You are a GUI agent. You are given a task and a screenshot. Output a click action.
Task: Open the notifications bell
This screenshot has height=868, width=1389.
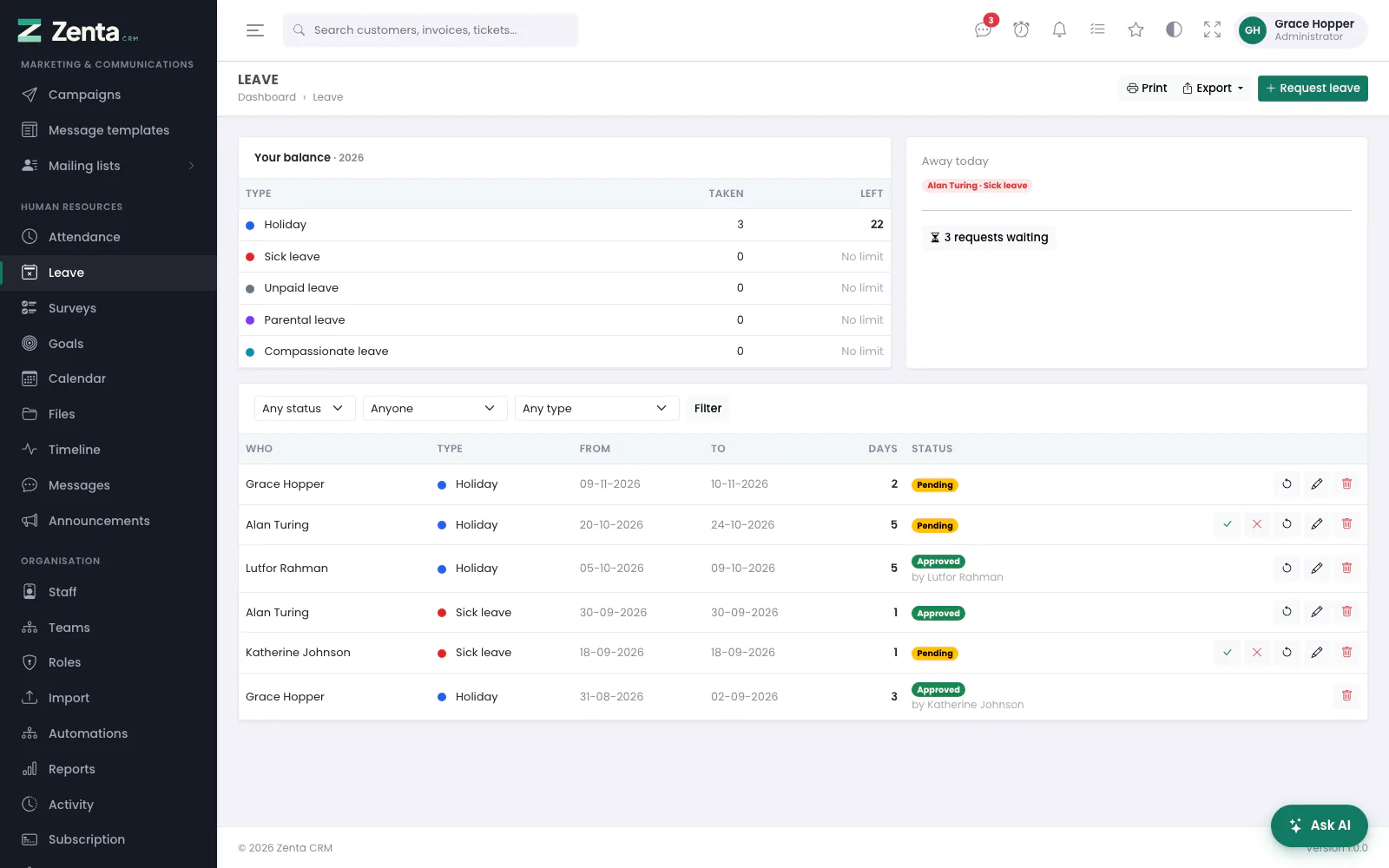1059,30
